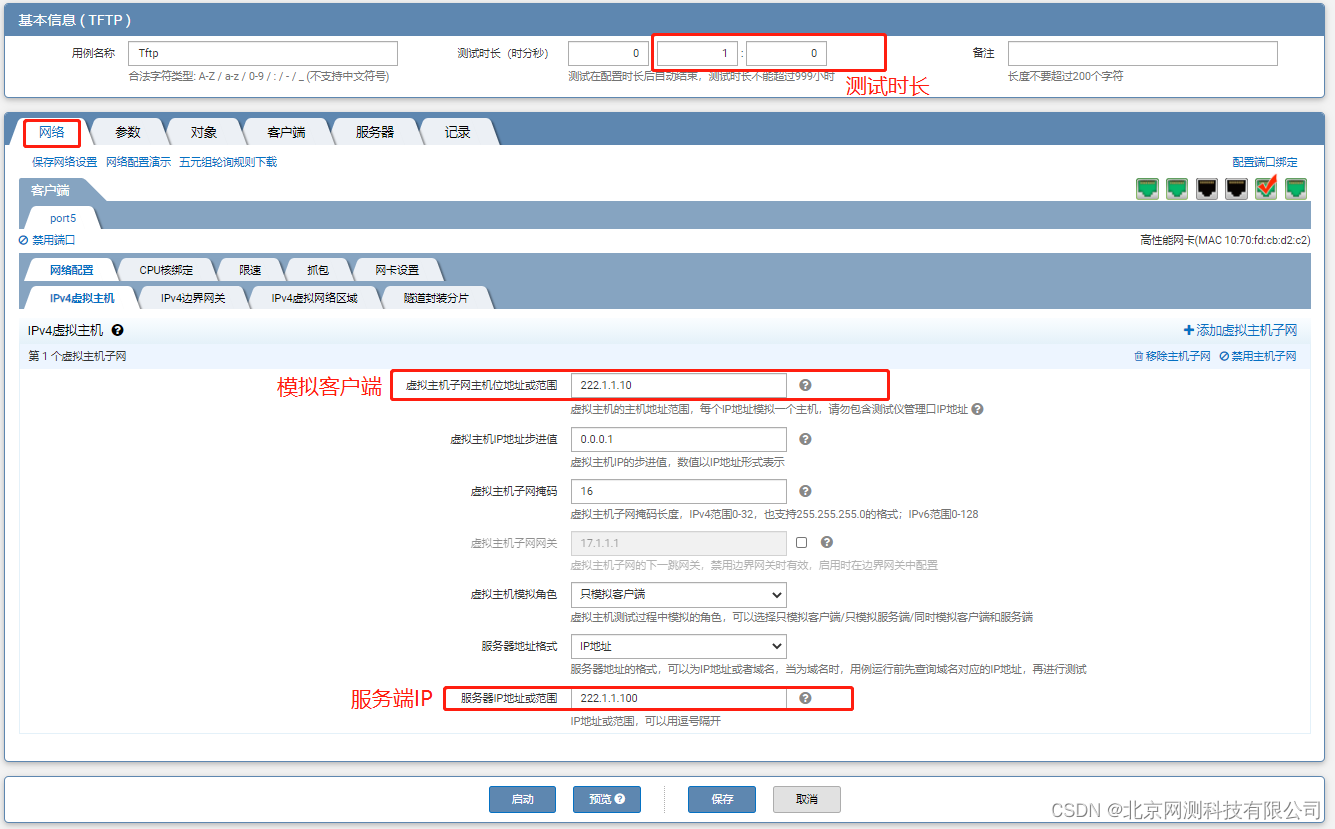
Task: Click 添加虚拟主机子网 link
Action: coord(1240,330)
